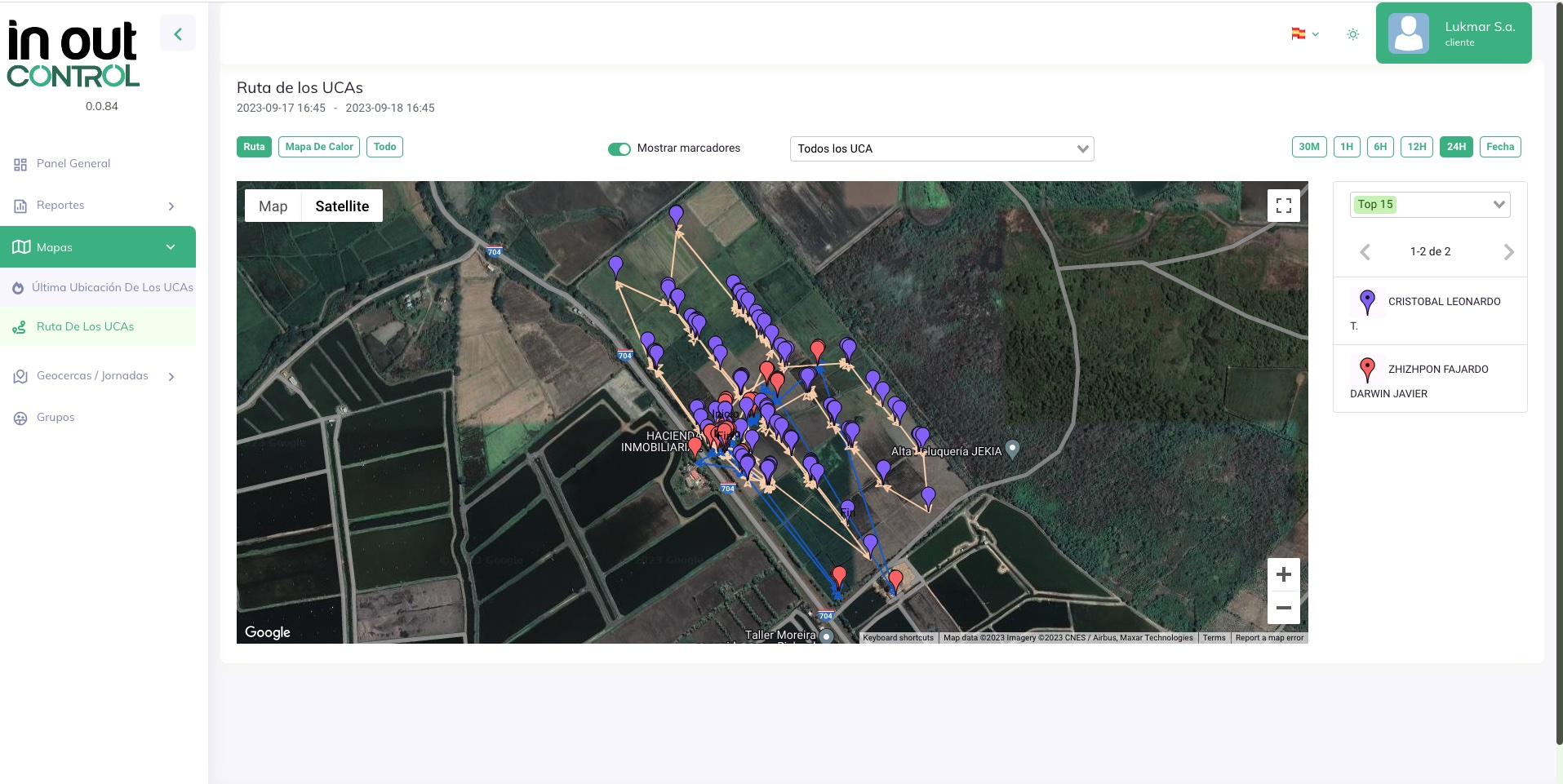
Task: Select the 1H time range button
Action: 1346,147
